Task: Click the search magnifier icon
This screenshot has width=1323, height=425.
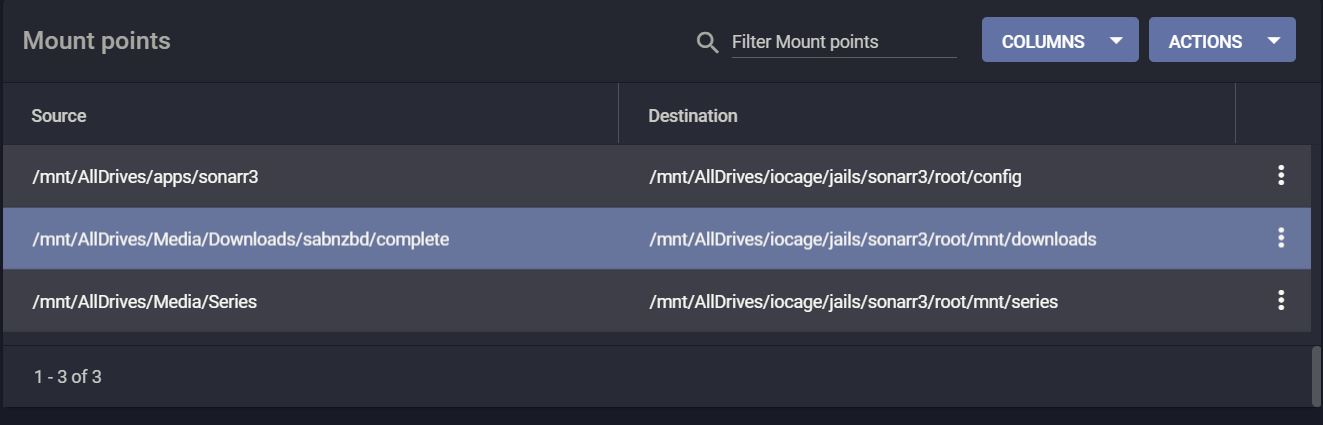Action: coord(707,42)
